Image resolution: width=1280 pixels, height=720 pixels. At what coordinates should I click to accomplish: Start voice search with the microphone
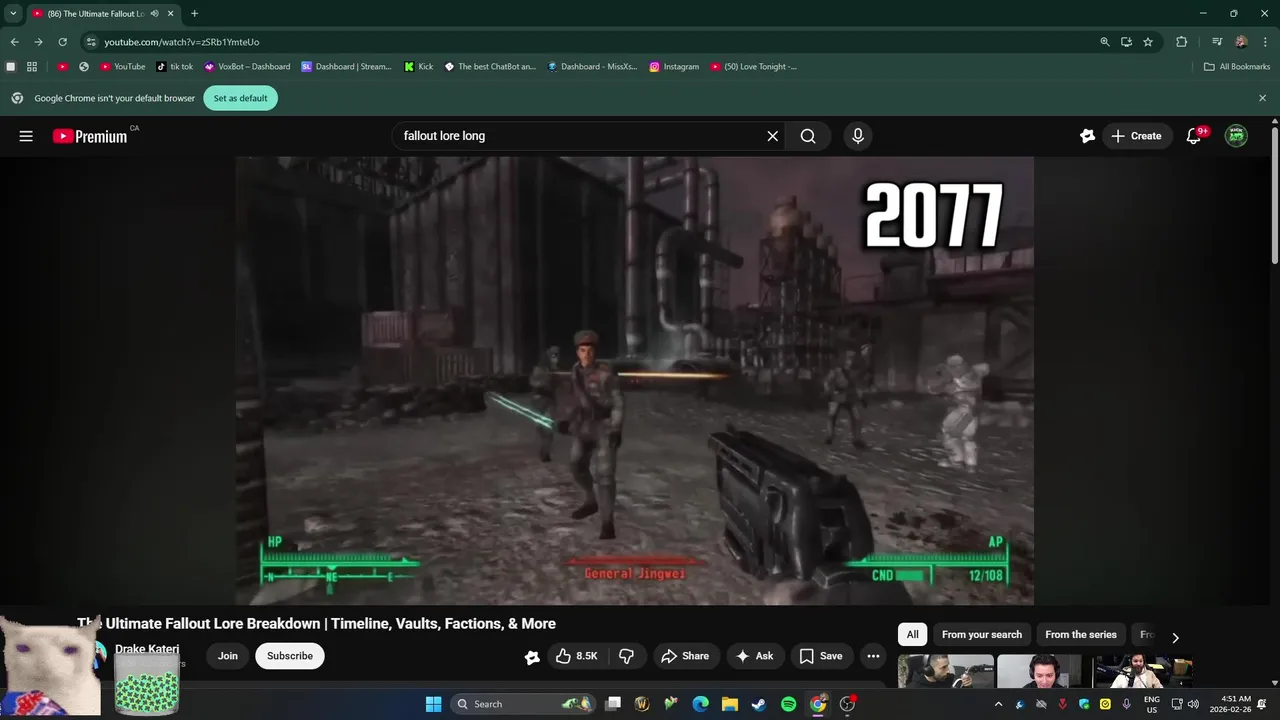pos(857,136)
